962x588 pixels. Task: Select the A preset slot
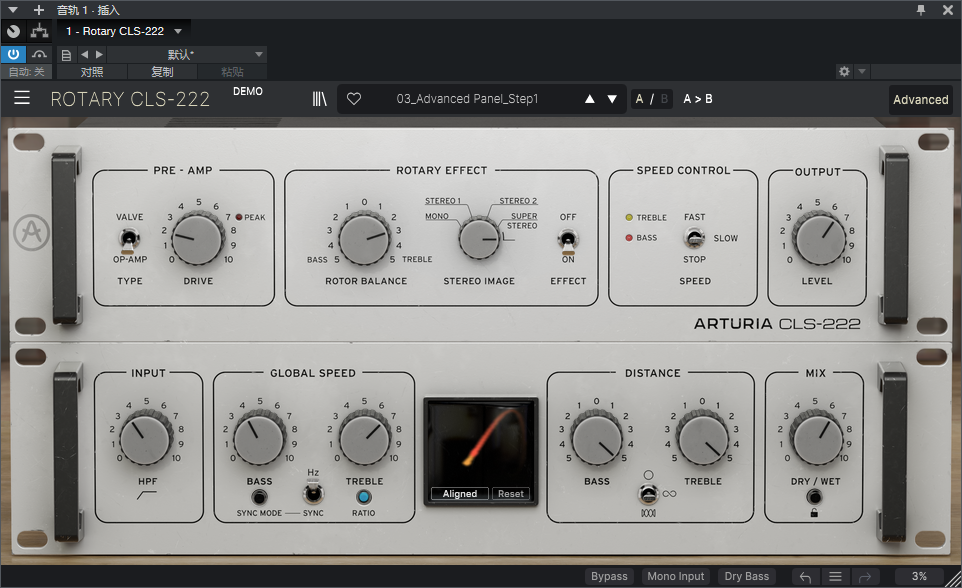click(x=639, y=99)
